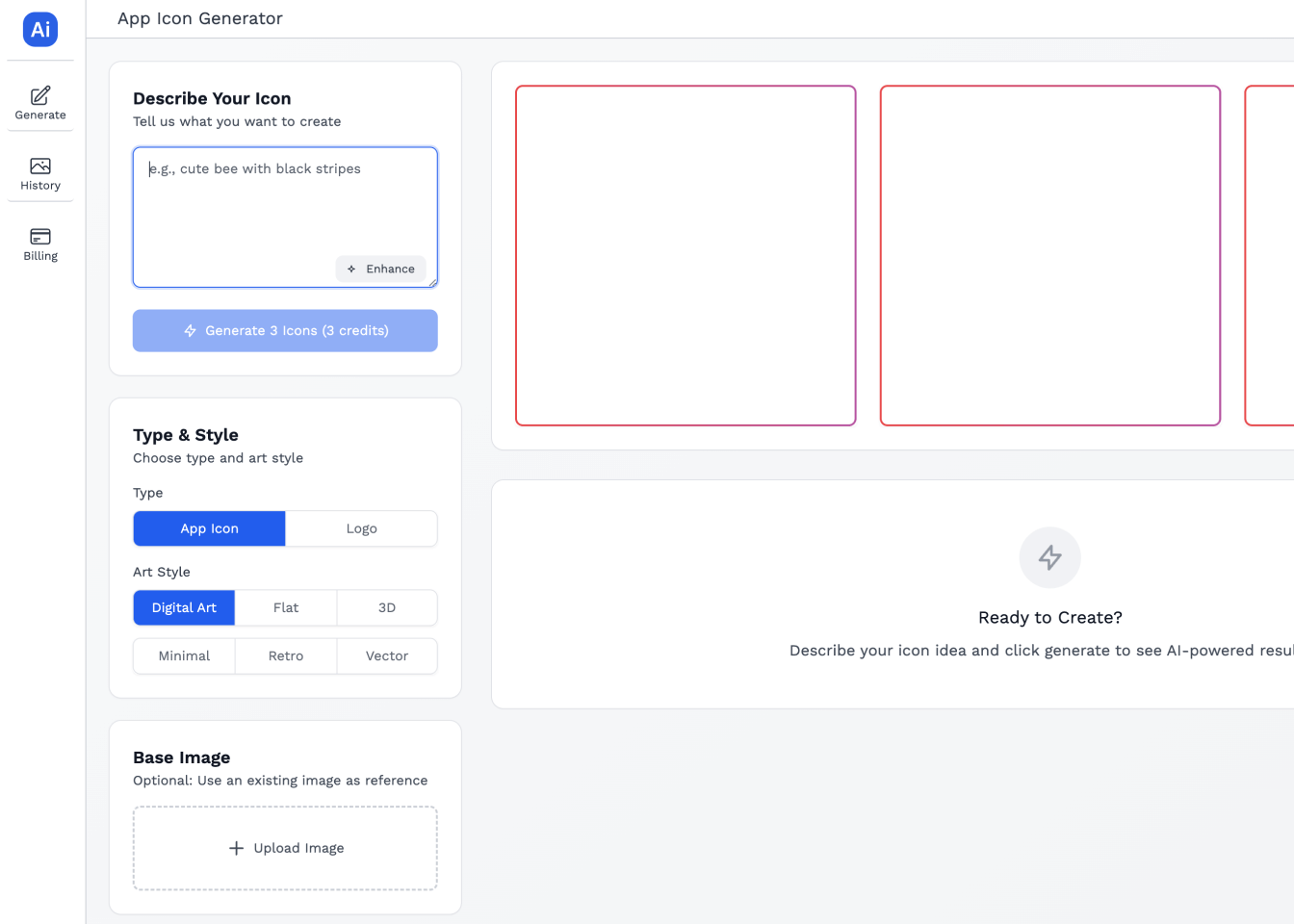Open the Billing card icon
1294x924 pixels.
(40, 237)
